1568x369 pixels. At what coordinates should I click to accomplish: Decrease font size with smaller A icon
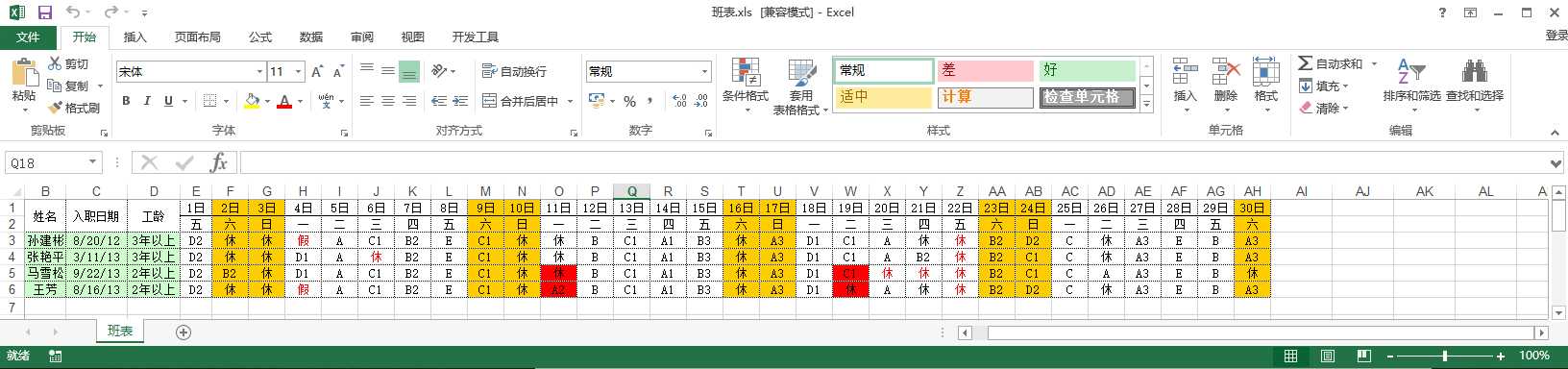(338, 71)
